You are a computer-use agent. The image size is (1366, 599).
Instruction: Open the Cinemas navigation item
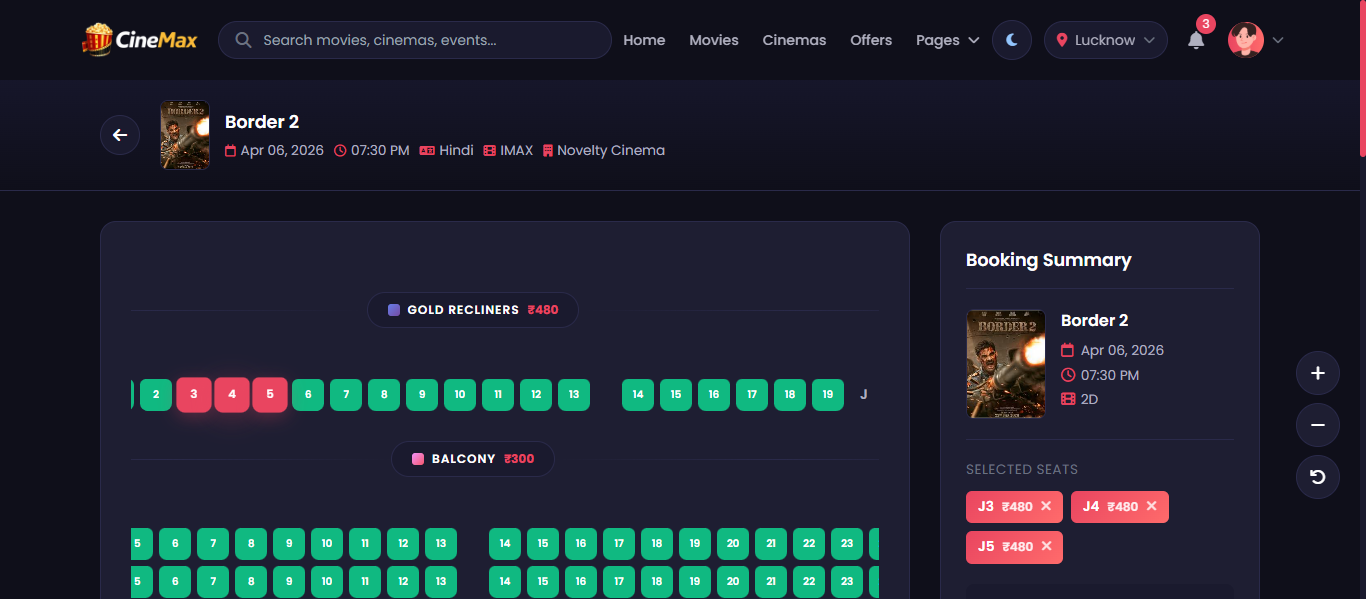[x=794, y=40]
